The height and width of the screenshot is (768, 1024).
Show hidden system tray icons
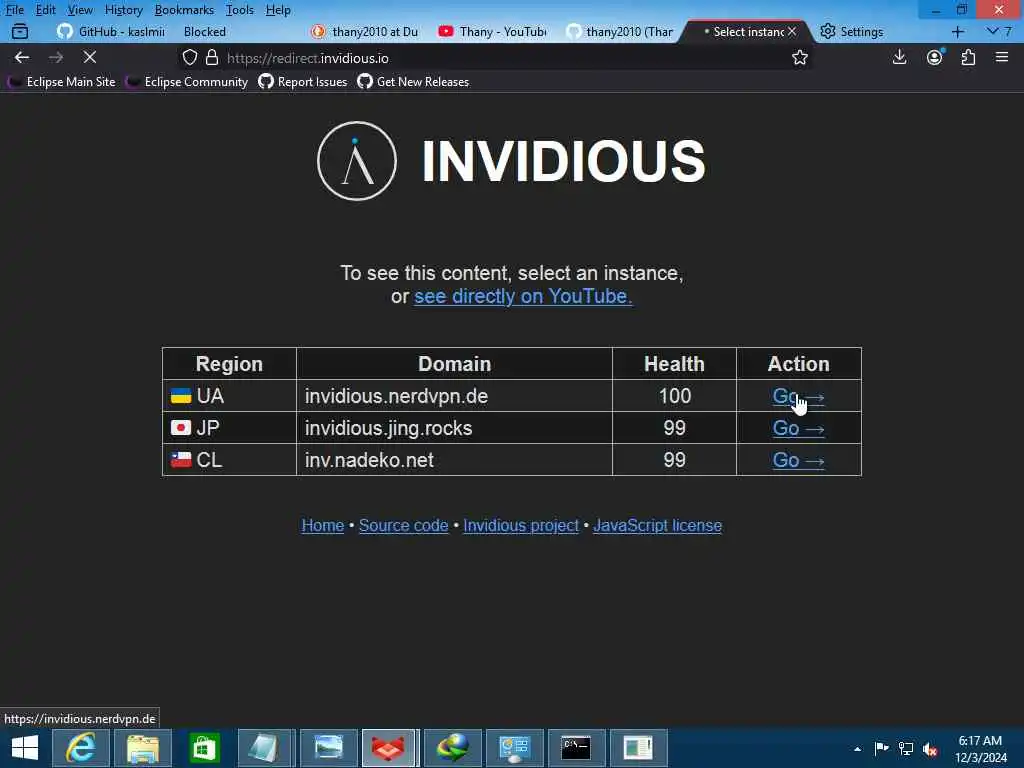click(x=857, y=748)
